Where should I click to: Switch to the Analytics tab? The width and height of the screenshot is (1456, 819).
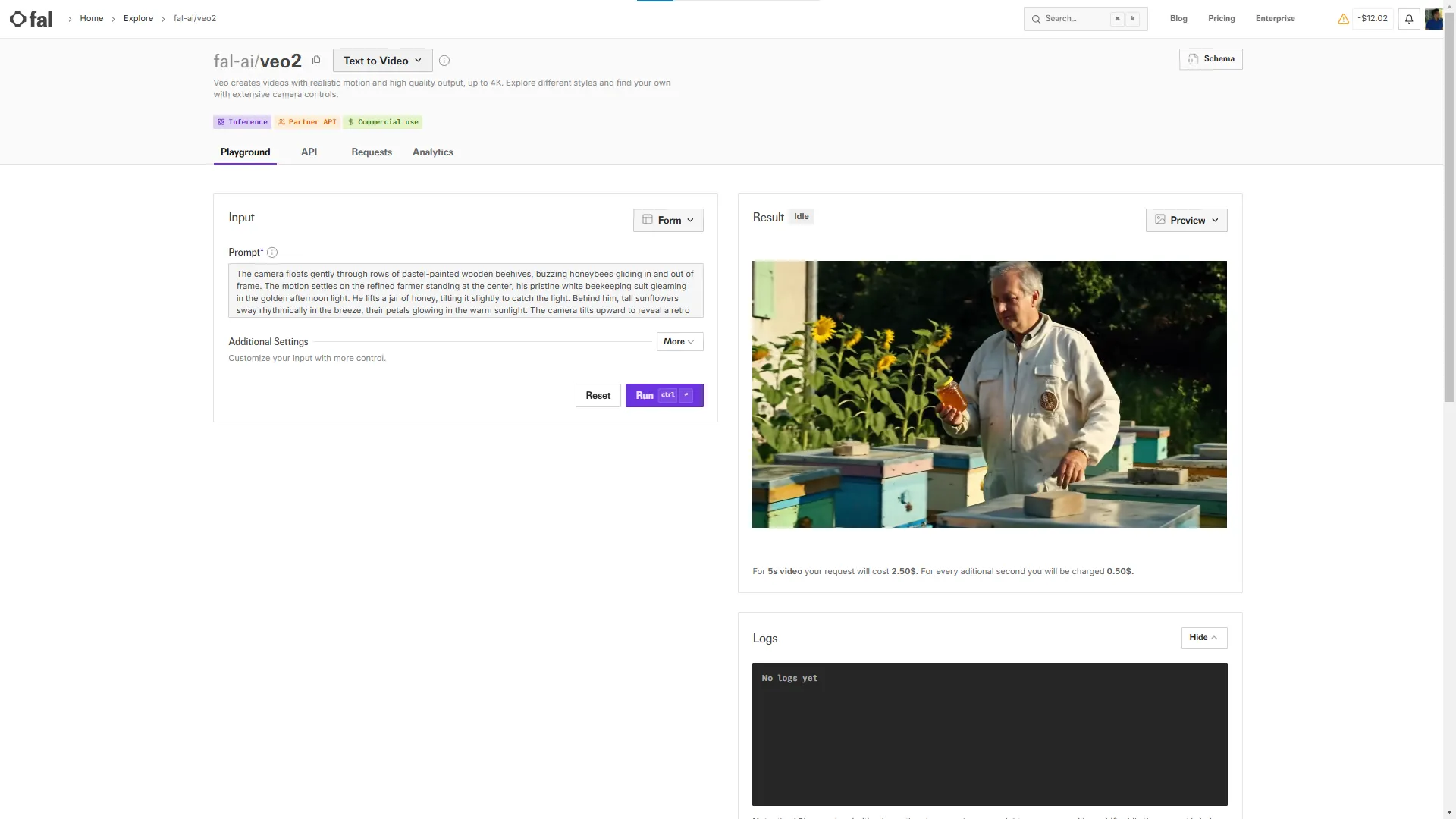click(432, 152)
